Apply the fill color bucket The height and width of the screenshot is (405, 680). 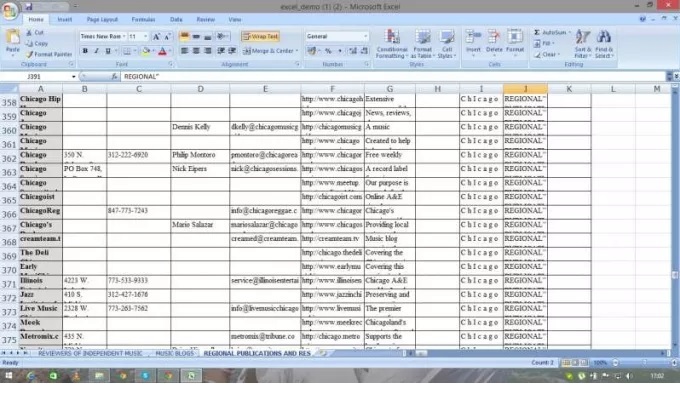coord(146,51)
